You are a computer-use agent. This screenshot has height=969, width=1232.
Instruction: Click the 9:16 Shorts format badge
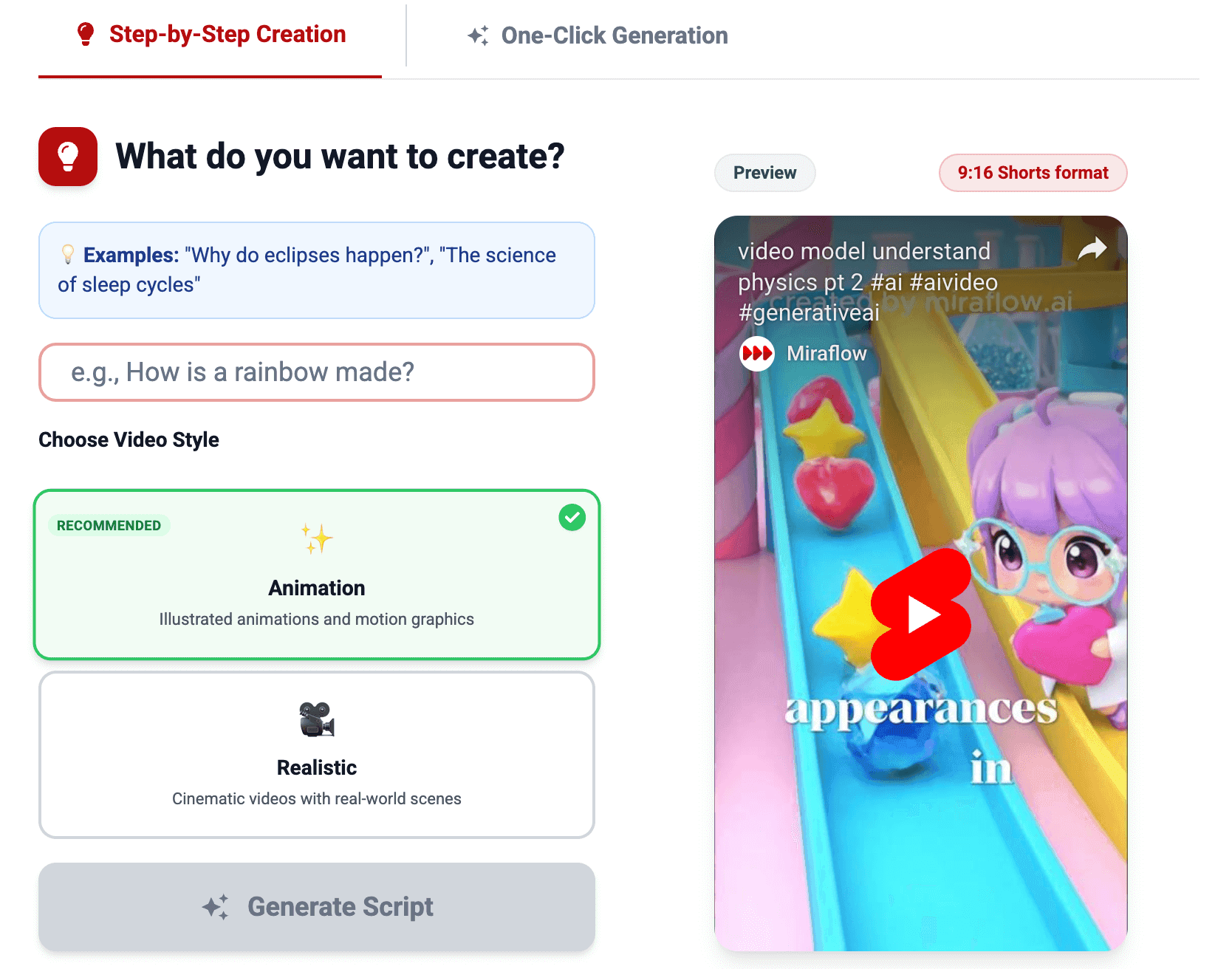1033,173
